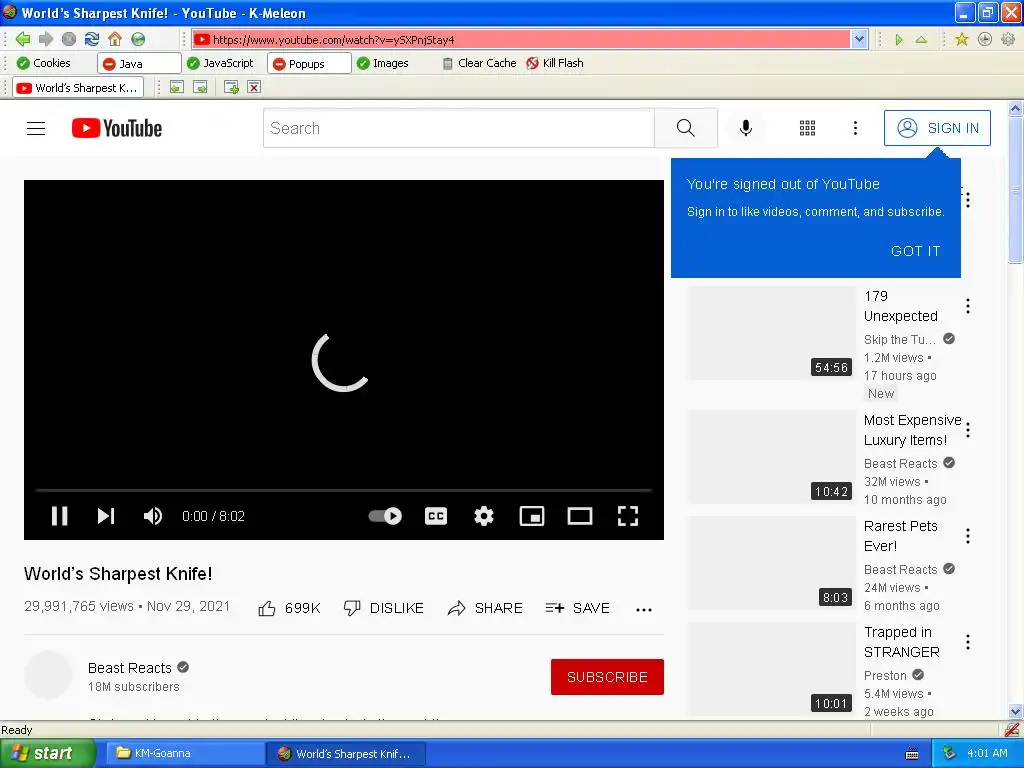Viewport: 1024px width, 768px height.
Task: Click the YouTube logo
Action: pos(117,128)
